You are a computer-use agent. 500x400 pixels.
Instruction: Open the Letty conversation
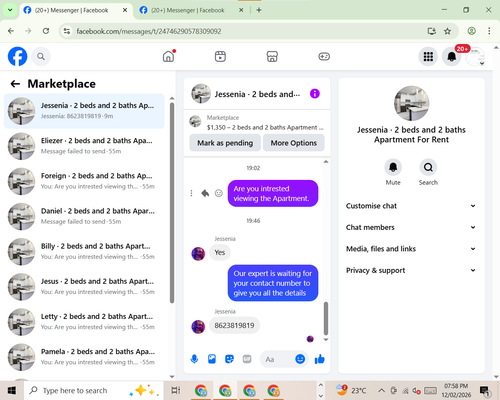coord(84,322)
